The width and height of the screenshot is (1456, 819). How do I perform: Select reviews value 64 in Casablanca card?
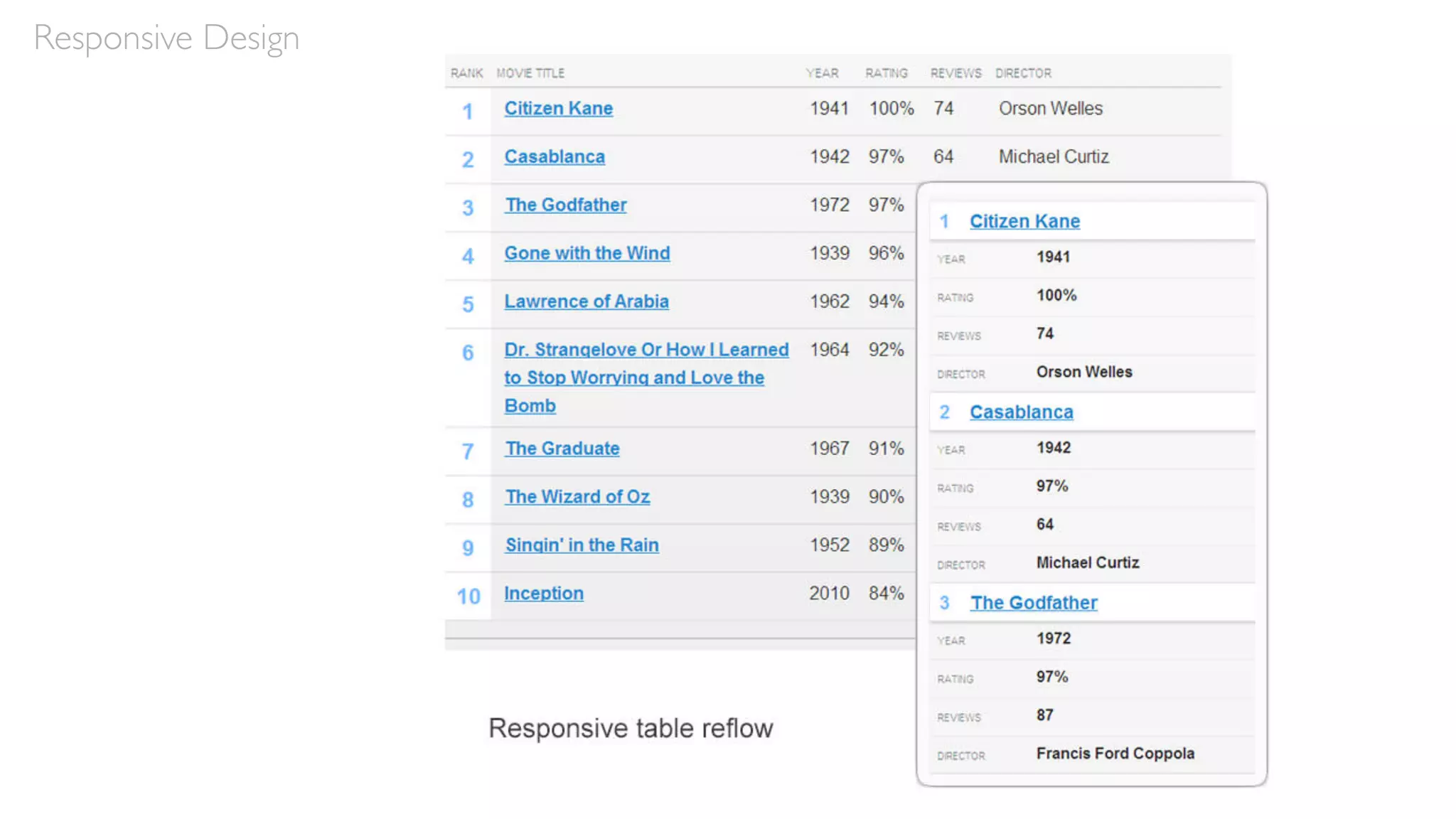point(1045,525)
